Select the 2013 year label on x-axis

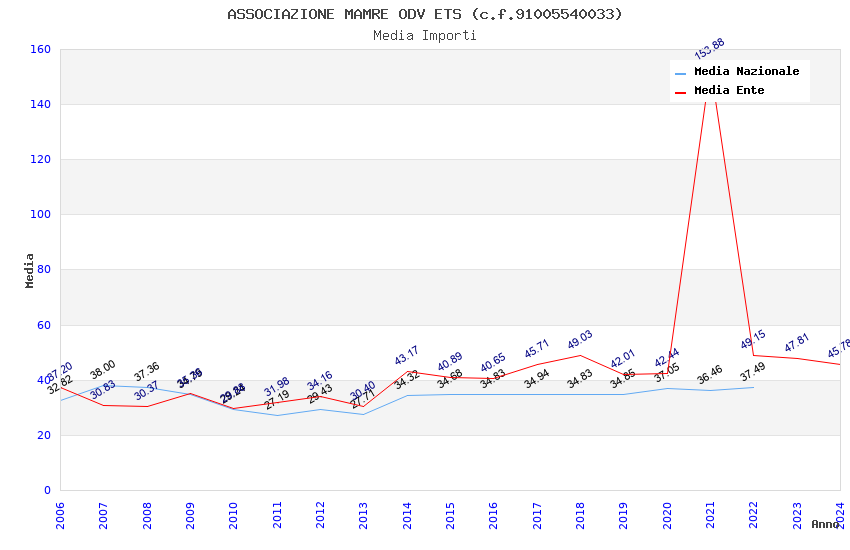[363, 515]
